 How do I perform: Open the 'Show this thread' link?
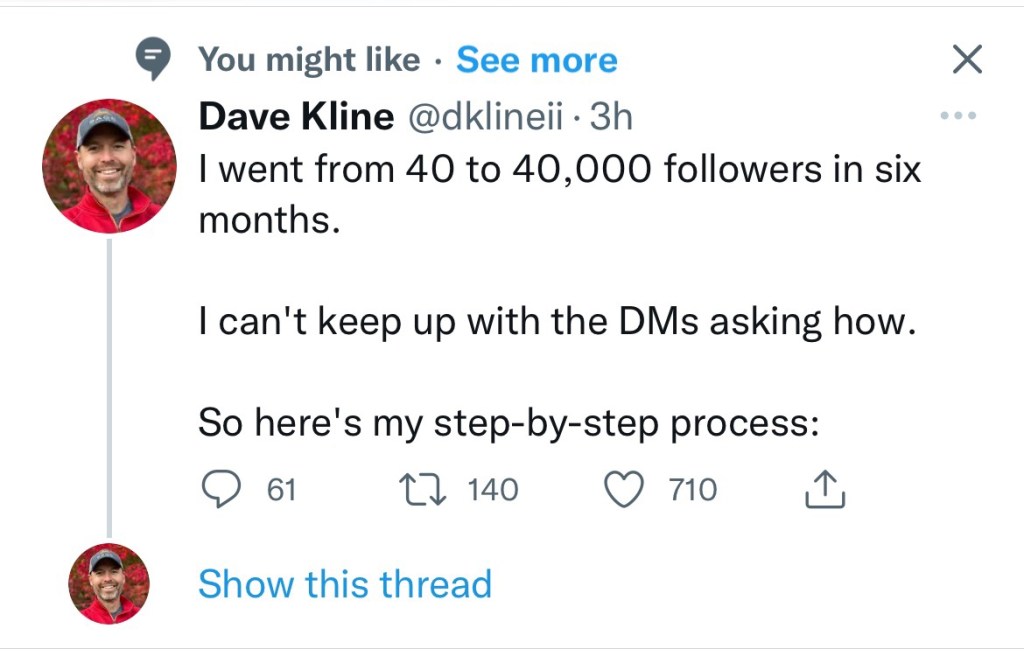[x=345, y=584]
